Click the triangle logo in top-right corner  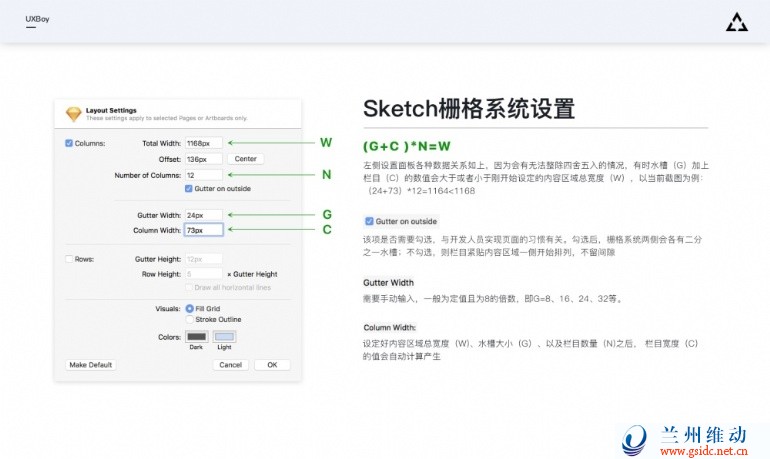pos(736,21)
